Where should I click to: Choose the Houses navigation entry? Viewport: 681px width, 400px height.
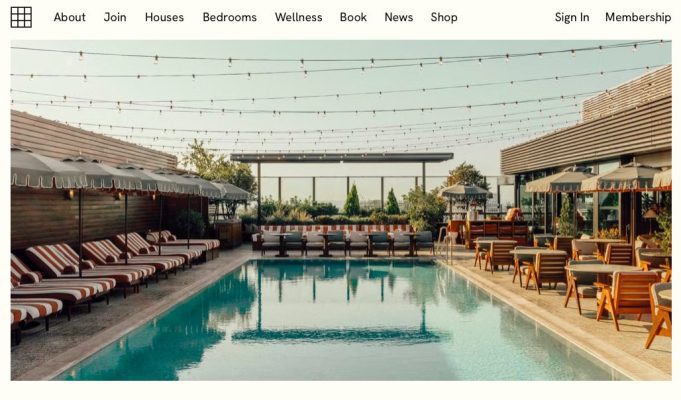164,17
